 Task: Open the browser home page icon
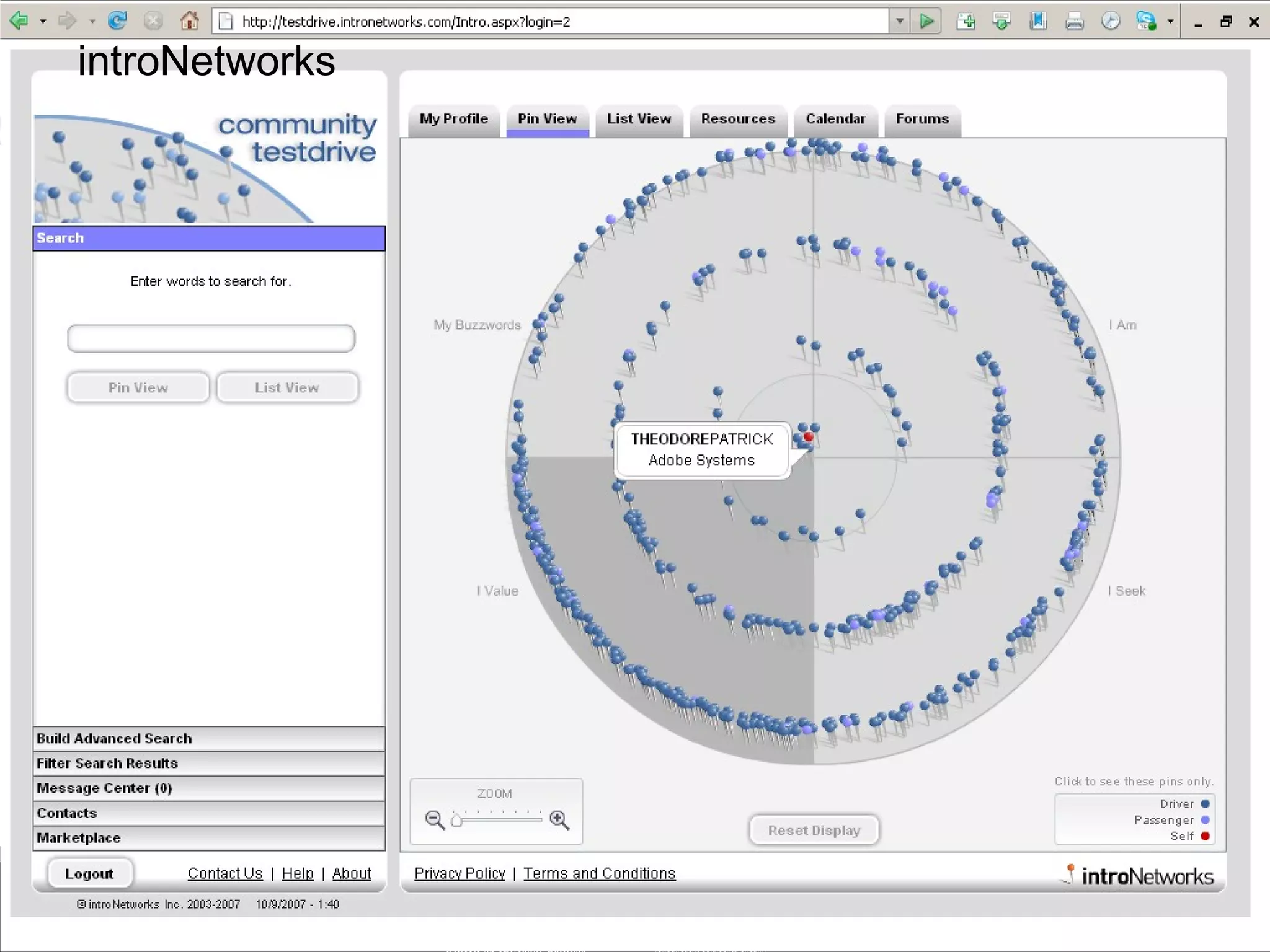pos(189,21)
